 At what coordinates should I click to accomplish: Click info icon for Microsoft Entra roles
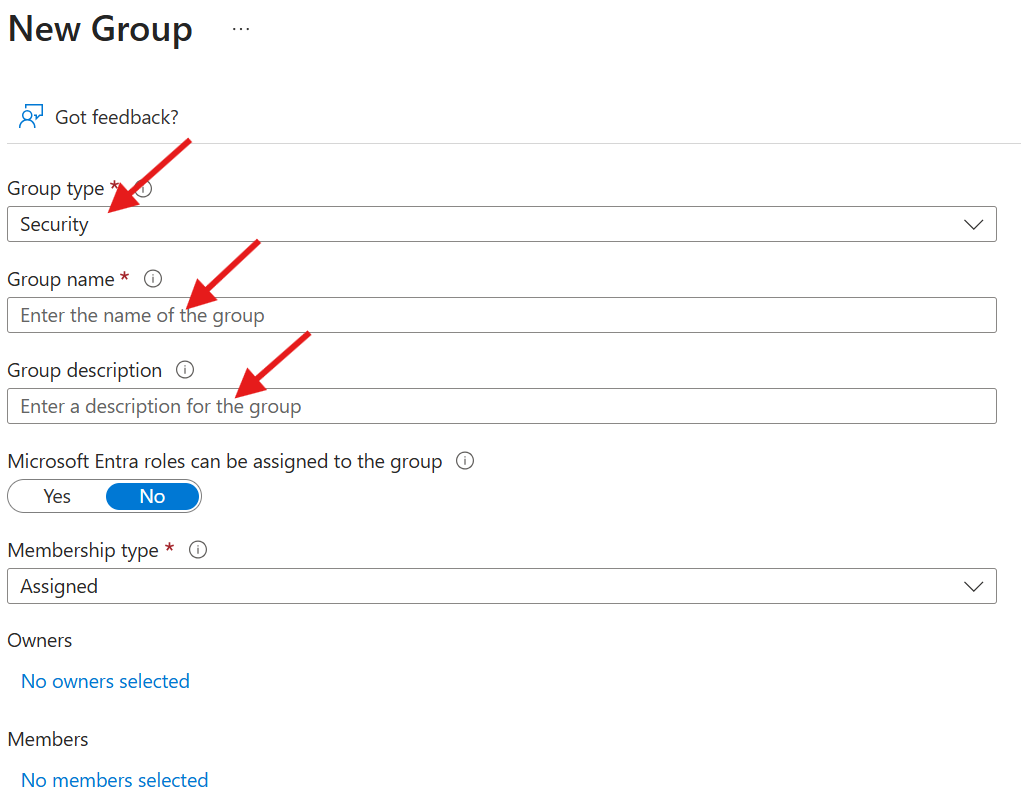tap(465, 461)
